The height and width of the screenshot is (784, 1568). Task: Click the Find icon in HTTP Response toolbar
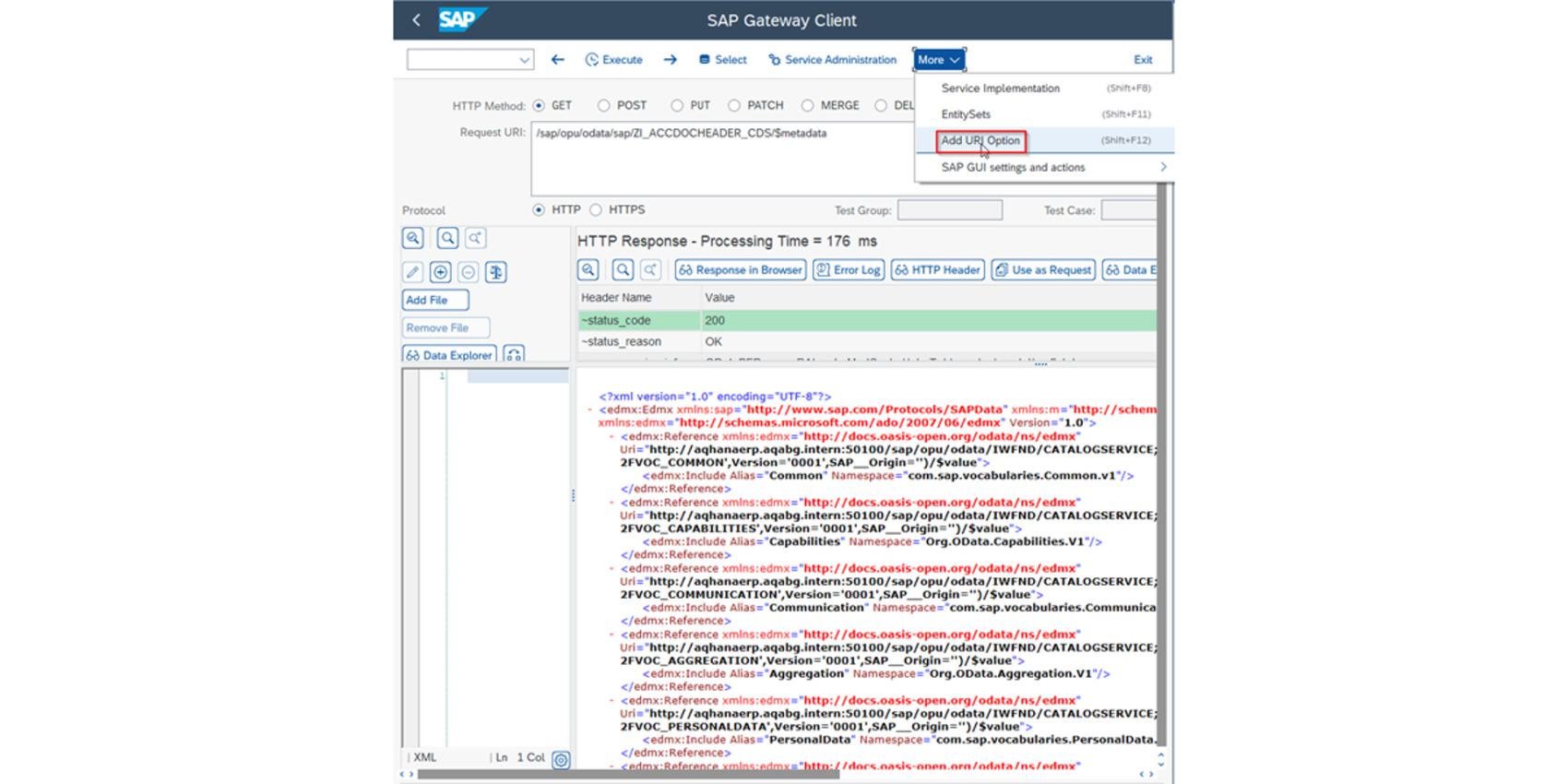(623, 270)
